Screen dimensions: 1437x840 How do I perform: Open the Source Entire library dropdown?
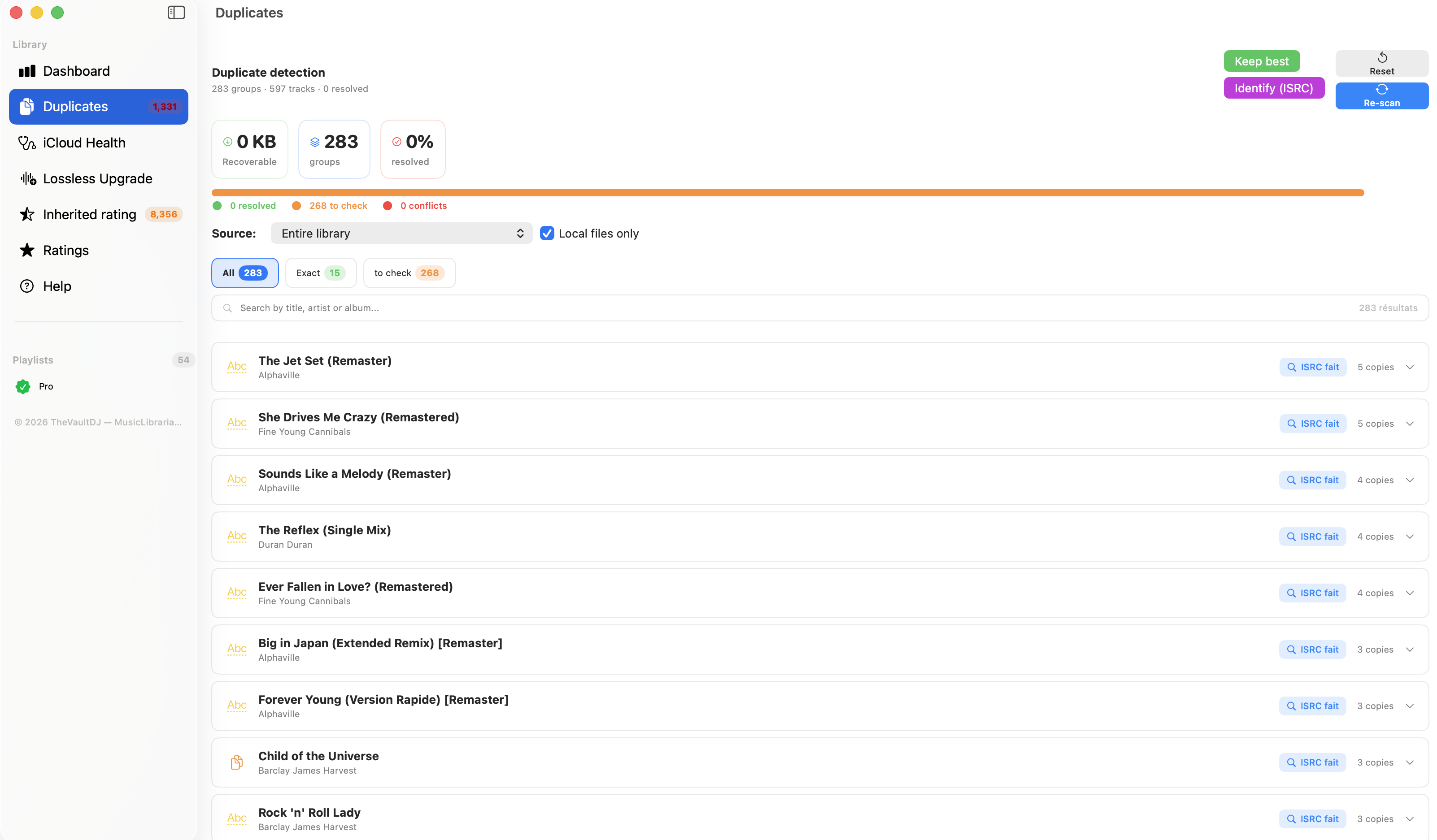click(401, 233)
